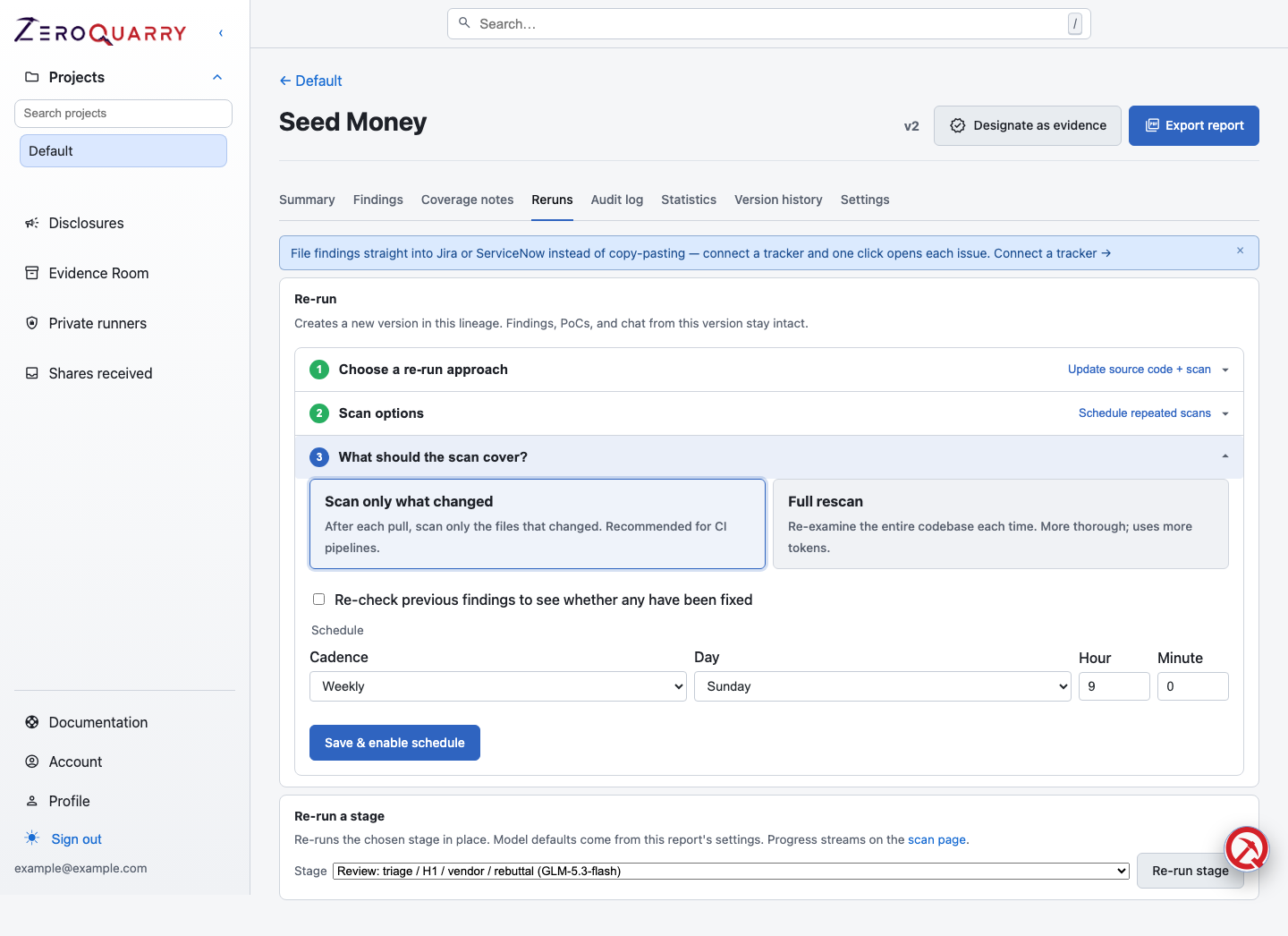Open the Audit log tab

617,200
